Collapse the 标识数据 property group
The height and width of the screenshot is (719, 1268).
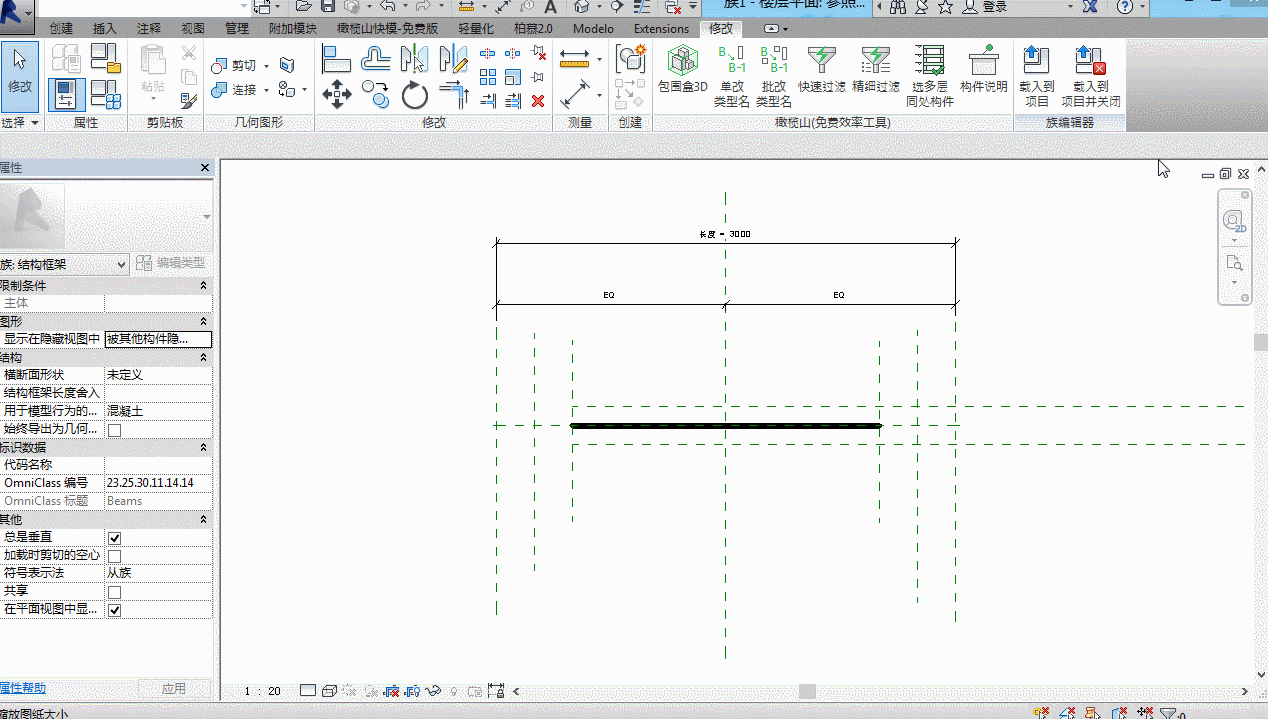point(204,447)
